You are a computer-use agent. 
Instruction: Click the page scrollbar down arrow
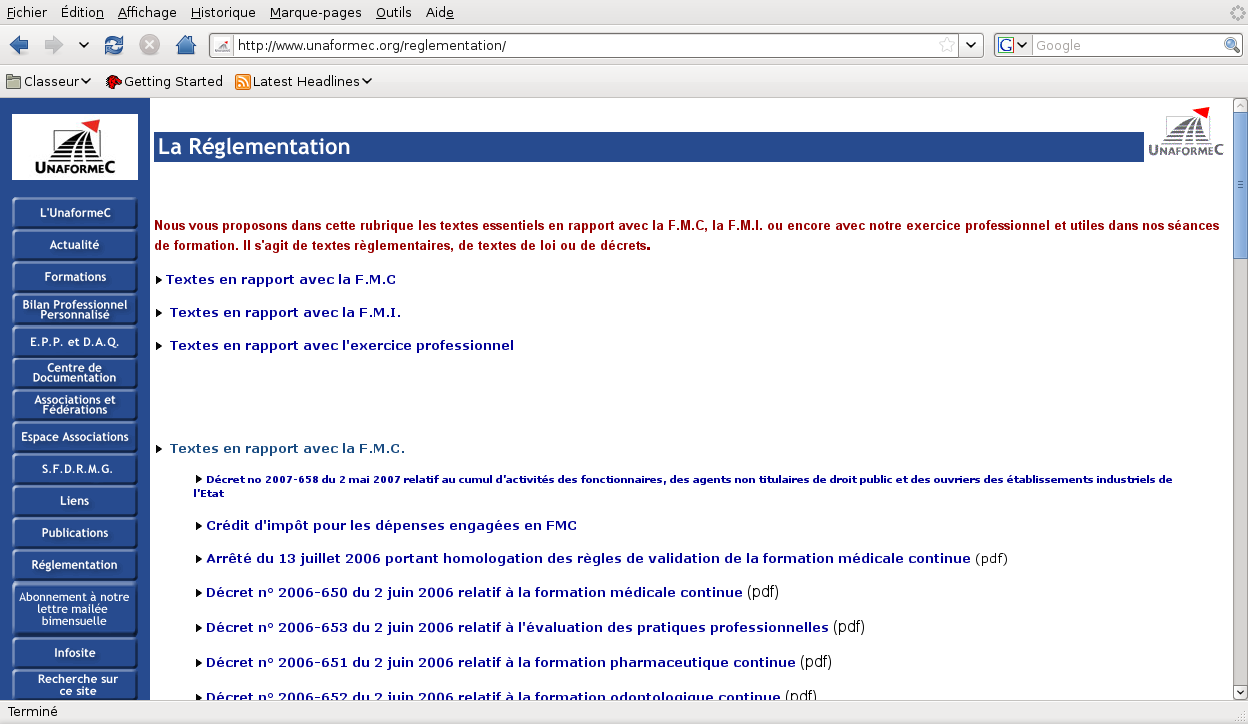1240,692
